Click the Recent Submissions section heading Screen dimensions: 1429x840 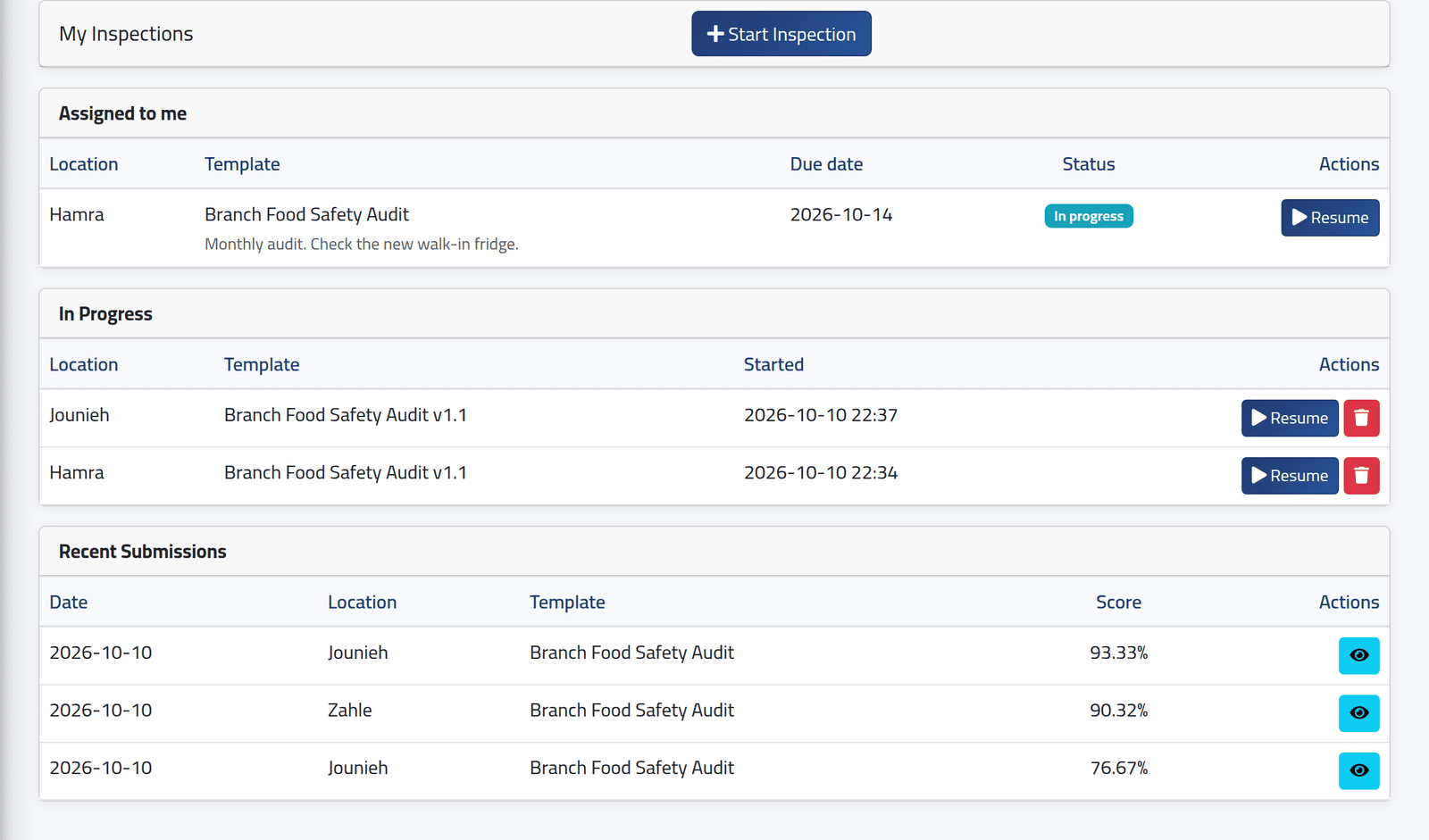pyautogui.click(x=143, y=552)
